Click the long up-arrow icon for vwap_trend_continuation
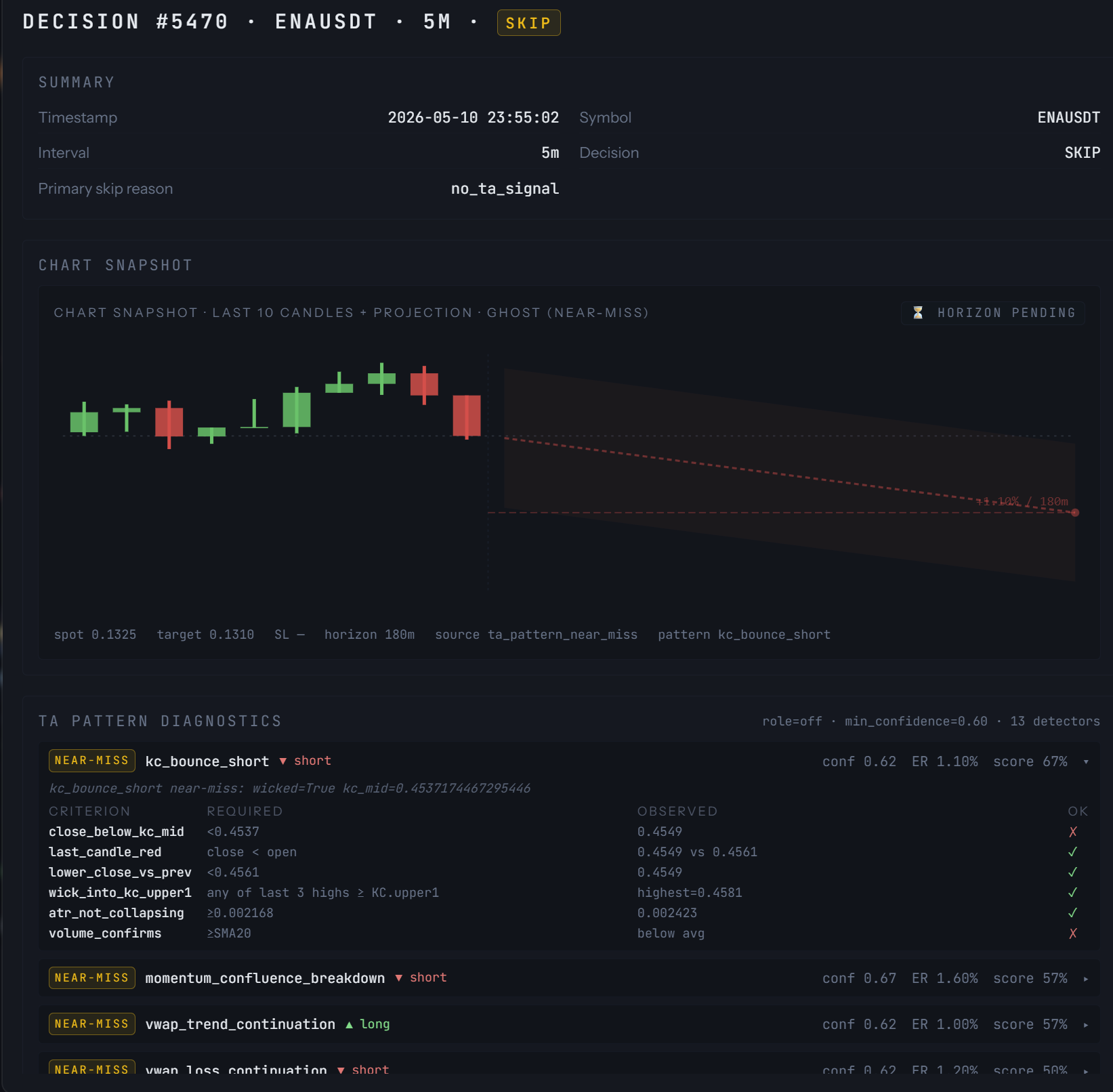The height and width of the screenshot is (1092, 1113). click(x=350, y=1025)
